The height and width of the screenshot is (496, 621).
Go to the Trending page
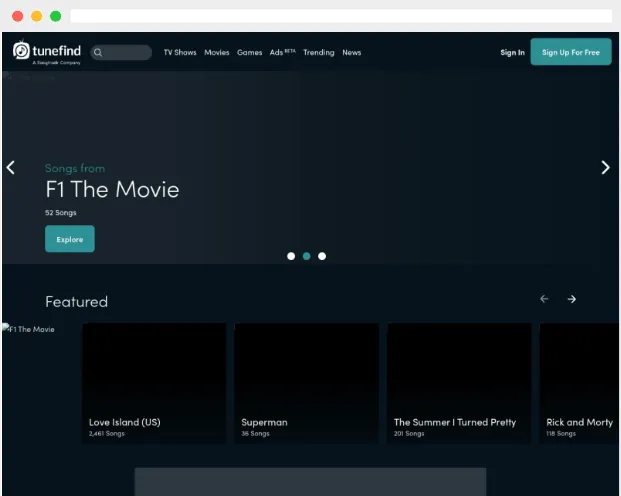[319, 52]
